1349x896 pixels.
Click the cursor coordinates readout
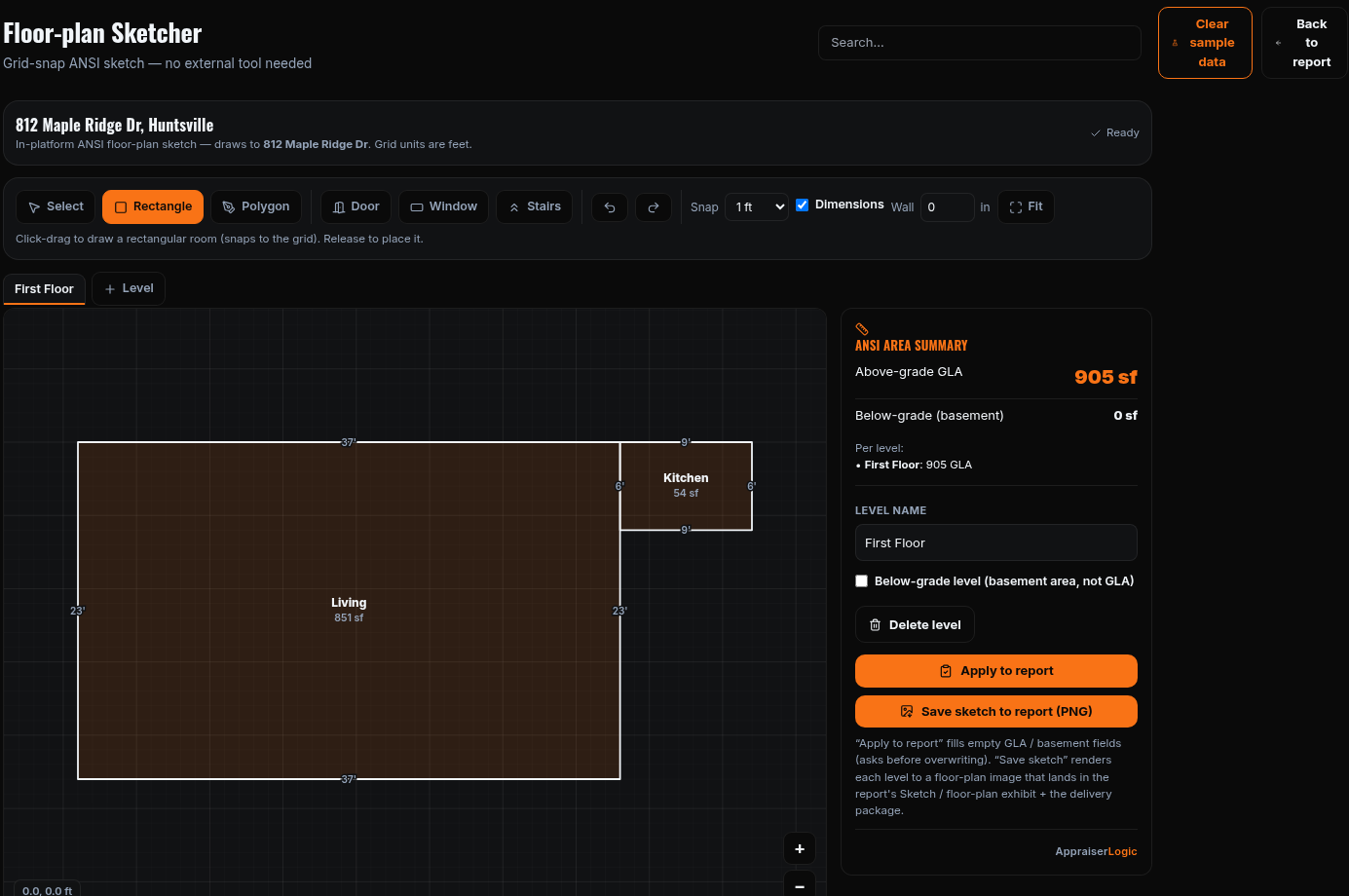(48, 890)
